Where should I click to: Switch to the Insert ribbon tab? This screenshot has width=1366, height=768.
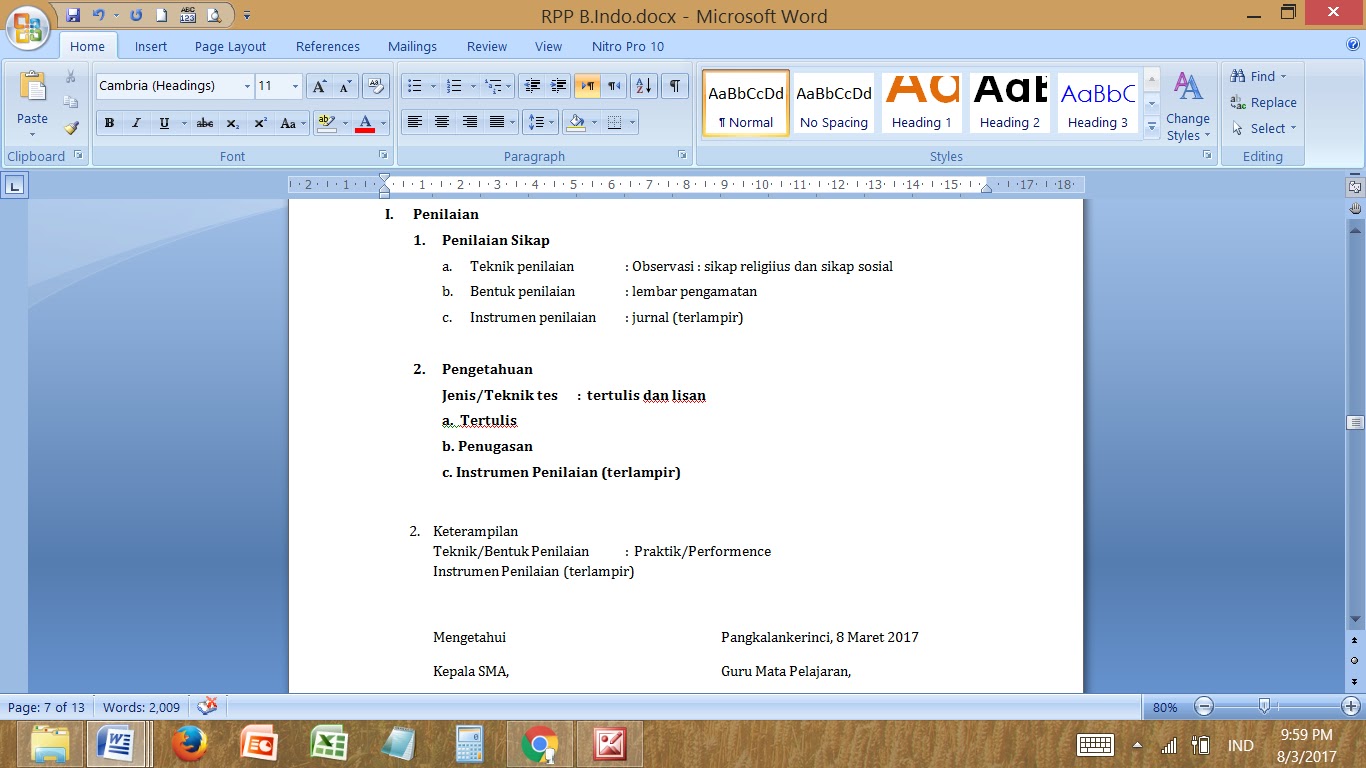(x=150, y=46)
